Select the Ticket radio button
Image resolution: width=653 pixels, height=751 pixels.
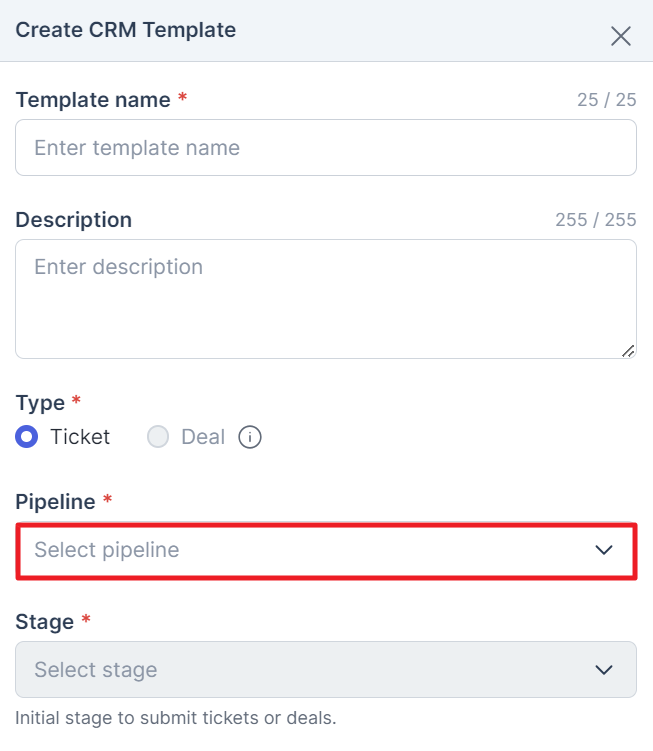(26, 437)
